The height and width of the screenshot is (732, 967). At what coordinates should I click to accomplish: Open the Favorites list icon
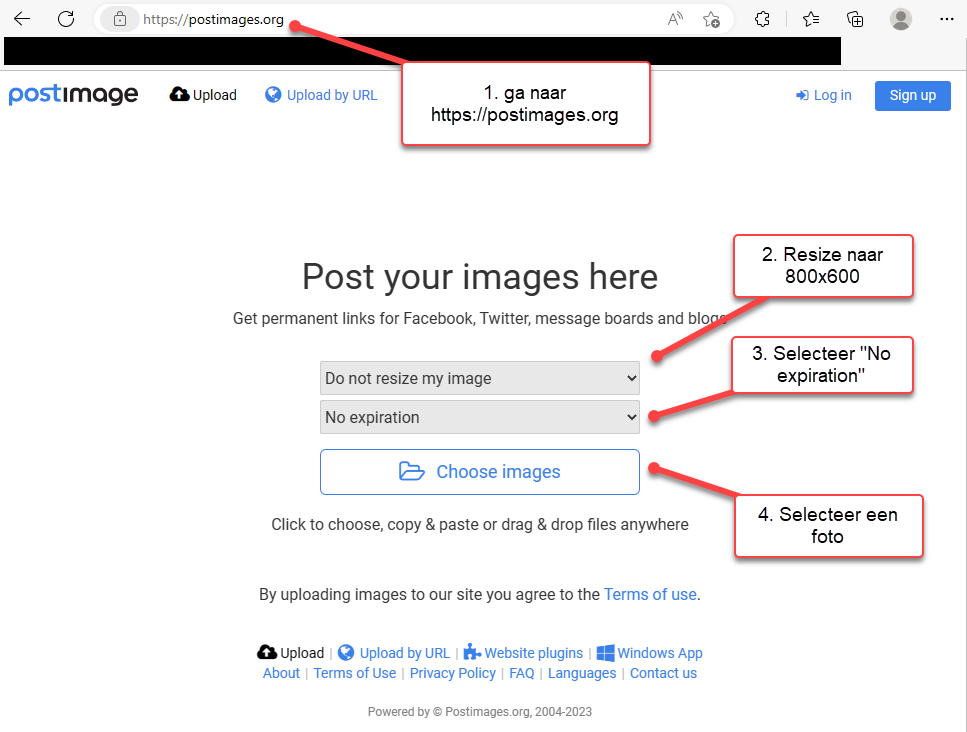coord(811,19)
